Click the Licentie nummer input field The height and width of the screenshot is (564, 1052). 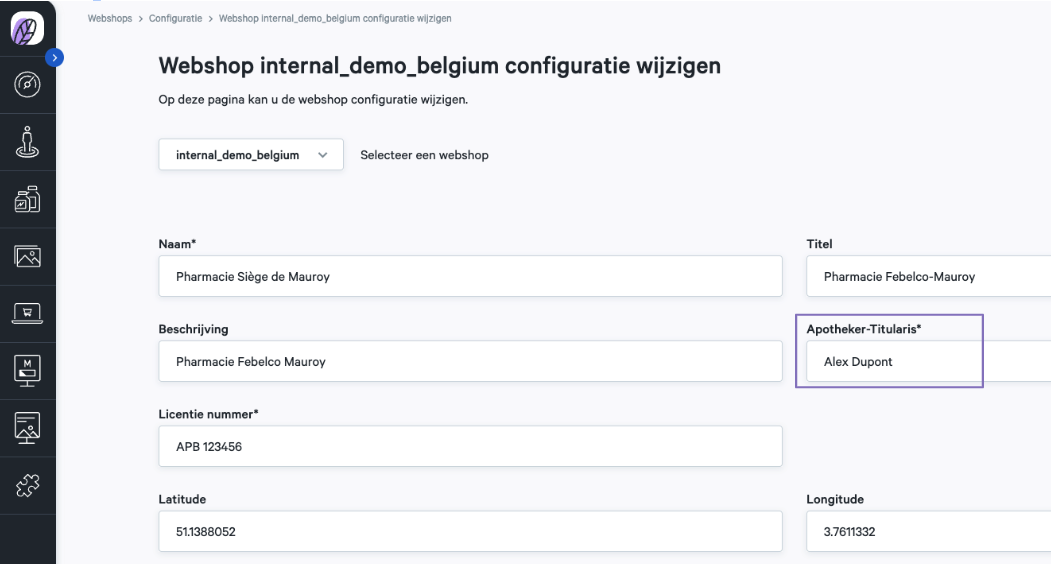470,447
